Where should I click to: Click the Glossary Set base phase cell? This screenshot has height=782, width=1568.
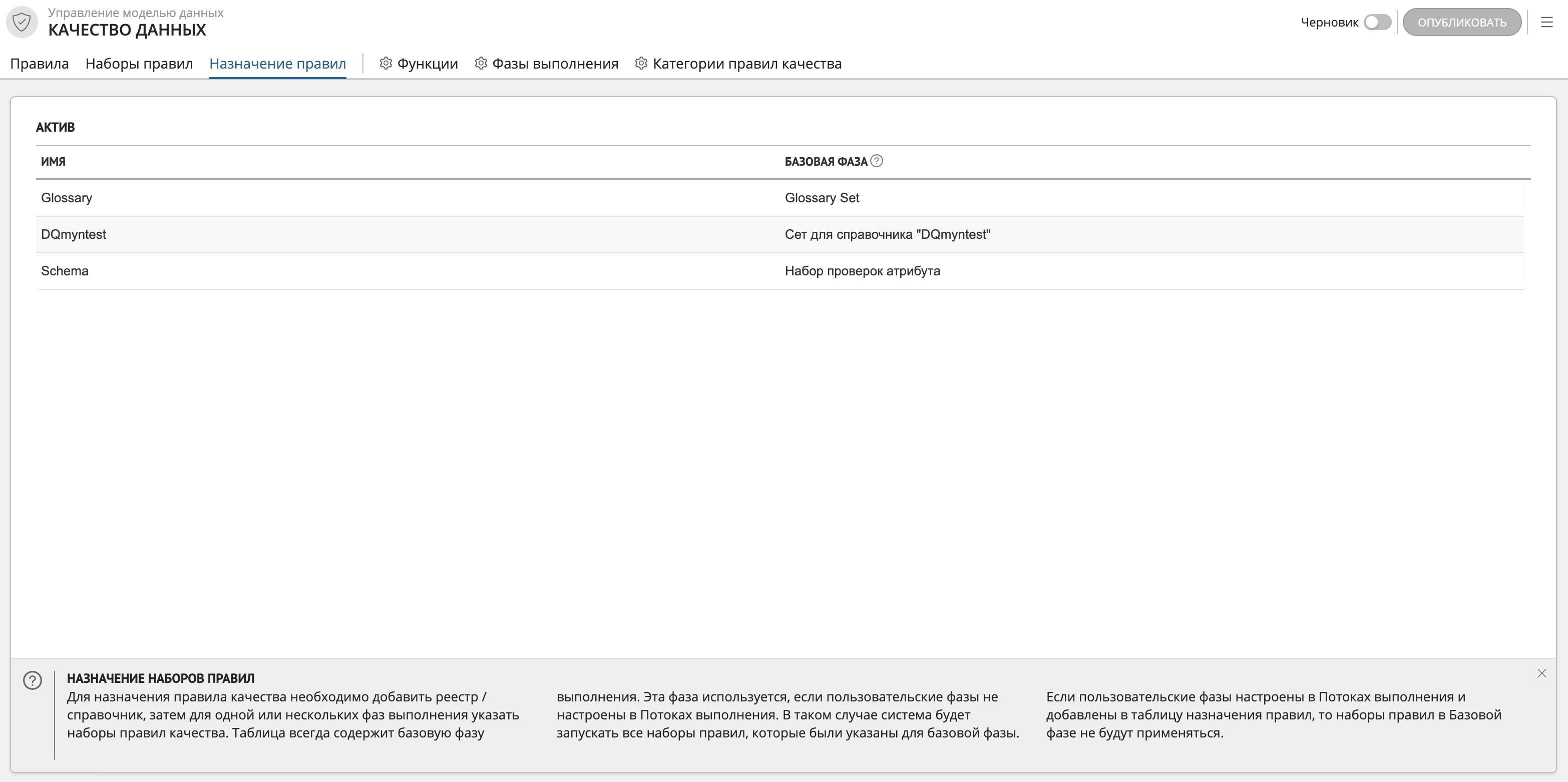coord(822,198)
